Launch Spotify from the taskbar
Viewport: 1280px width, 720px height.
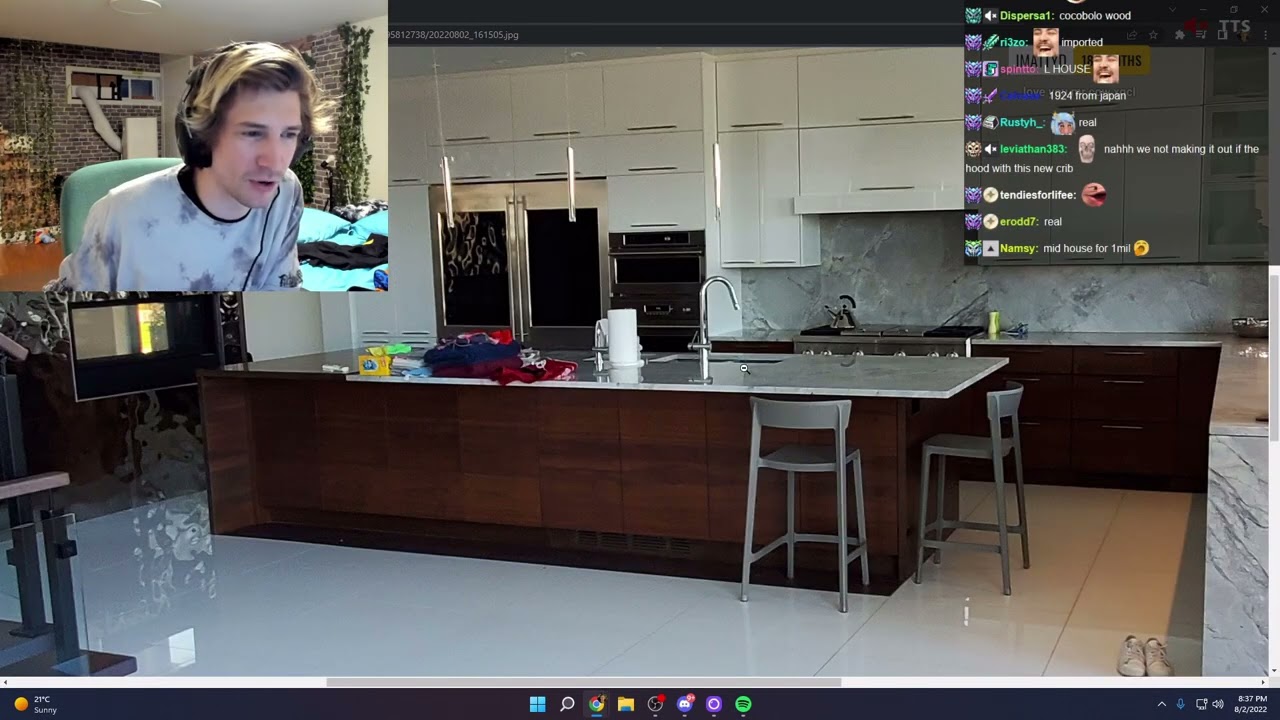(743, 704)
